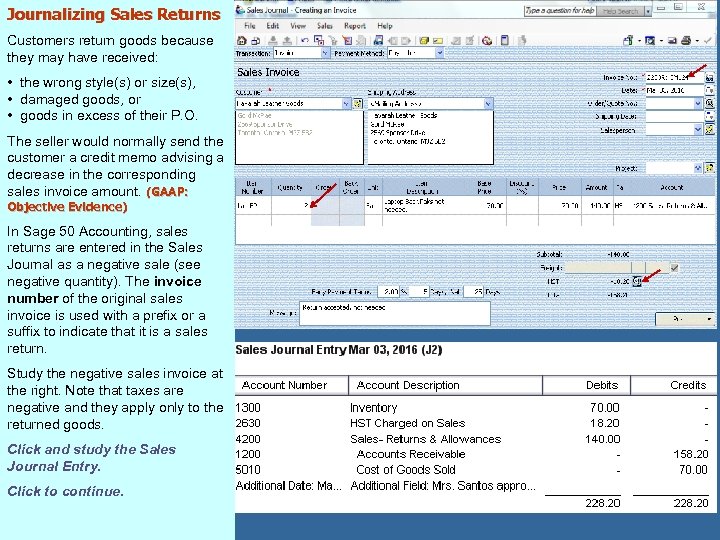Viewport: 720px width, 540px height.
Task: Click the icon beside Invoice No. field
Action: click(709, 78)
